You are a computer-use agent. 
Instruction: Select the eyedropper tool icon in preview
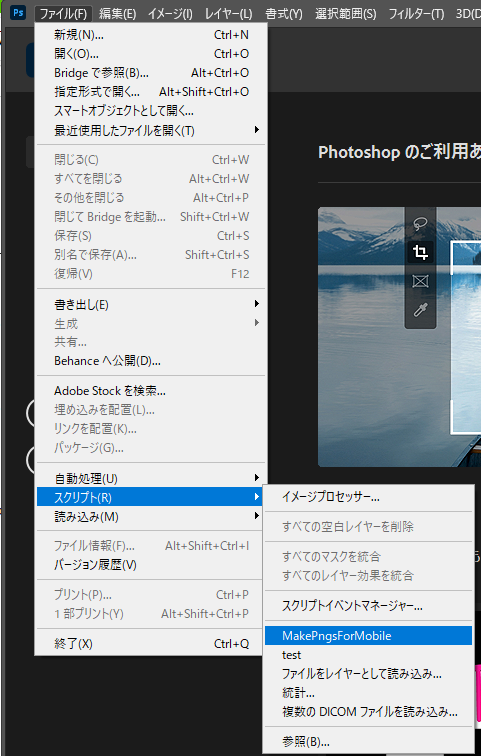tap(420, 310)
